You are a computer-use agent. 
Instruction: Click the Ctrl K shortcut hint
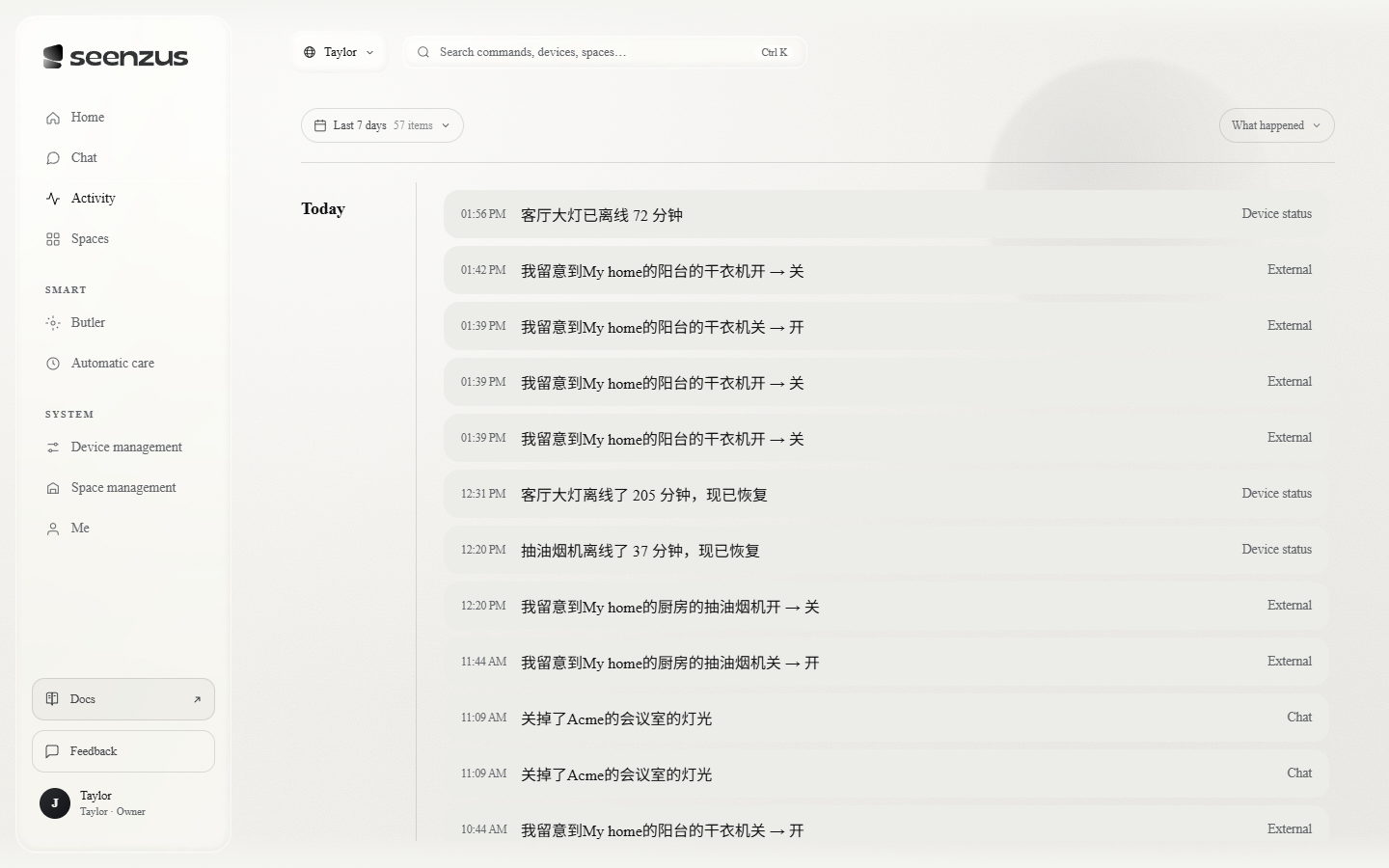[775, 52]
